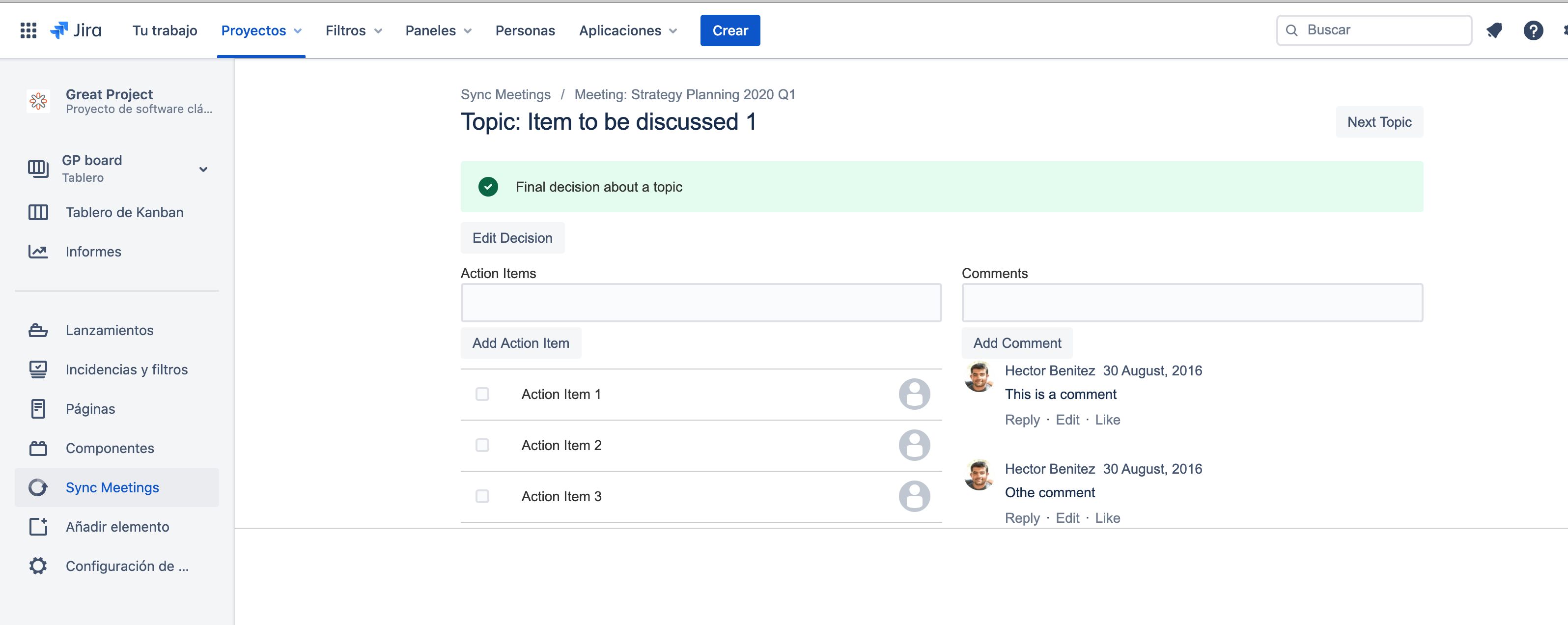1568x625 pixels.
Task: Expand the Proyectos dropdown menu
Action: [261, 30]
